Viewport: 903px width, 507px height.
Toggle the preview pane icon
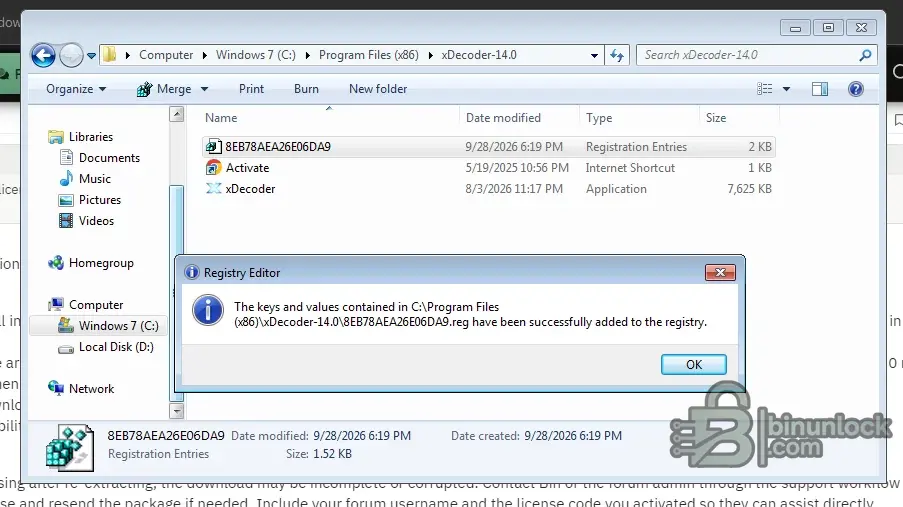point(819,89)
